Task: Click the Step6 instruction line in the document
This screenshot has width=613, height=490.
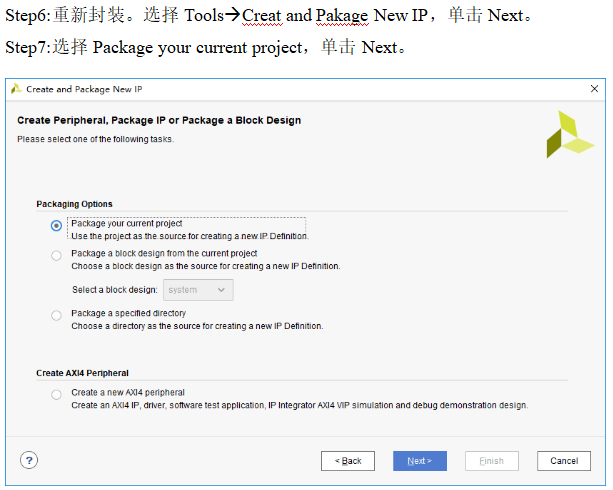Action: click(270, 17)
